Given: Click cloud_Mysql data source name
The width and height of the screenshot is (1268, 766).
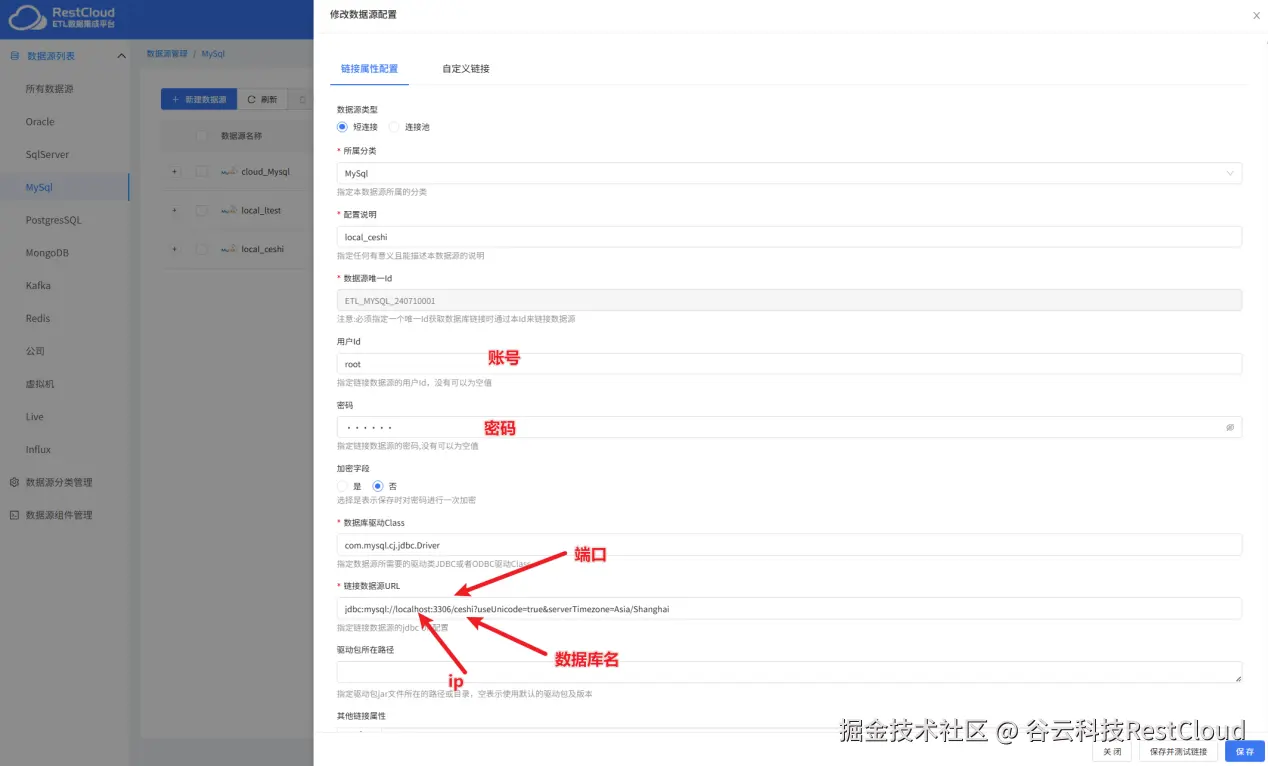Looking at the screenshot, I should (x=265, y=172).
